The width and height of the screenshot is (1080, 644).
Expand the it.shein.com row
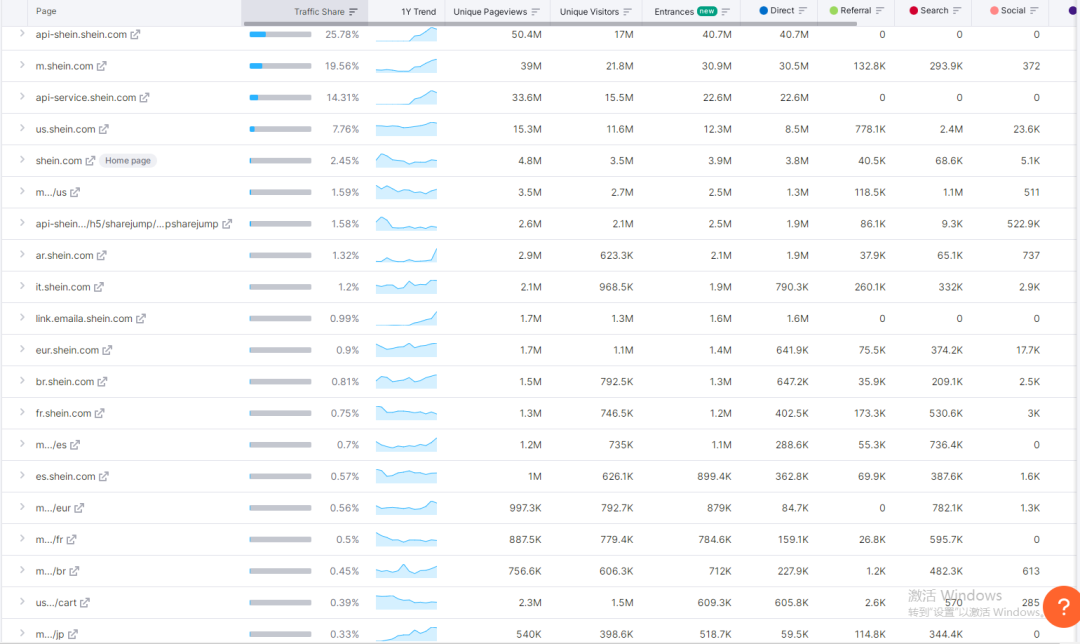click(22, 287)
